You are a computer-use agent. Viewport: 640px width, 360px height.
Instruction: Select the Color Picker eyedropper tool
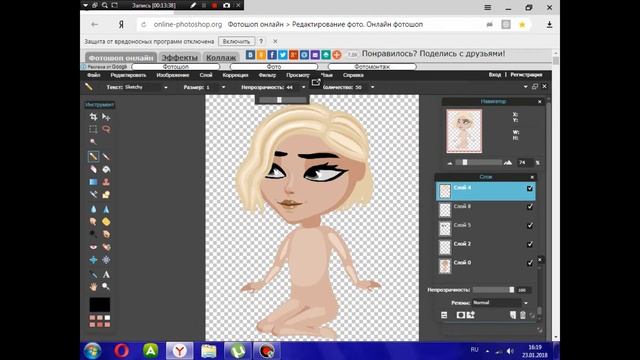coord(93,274)
